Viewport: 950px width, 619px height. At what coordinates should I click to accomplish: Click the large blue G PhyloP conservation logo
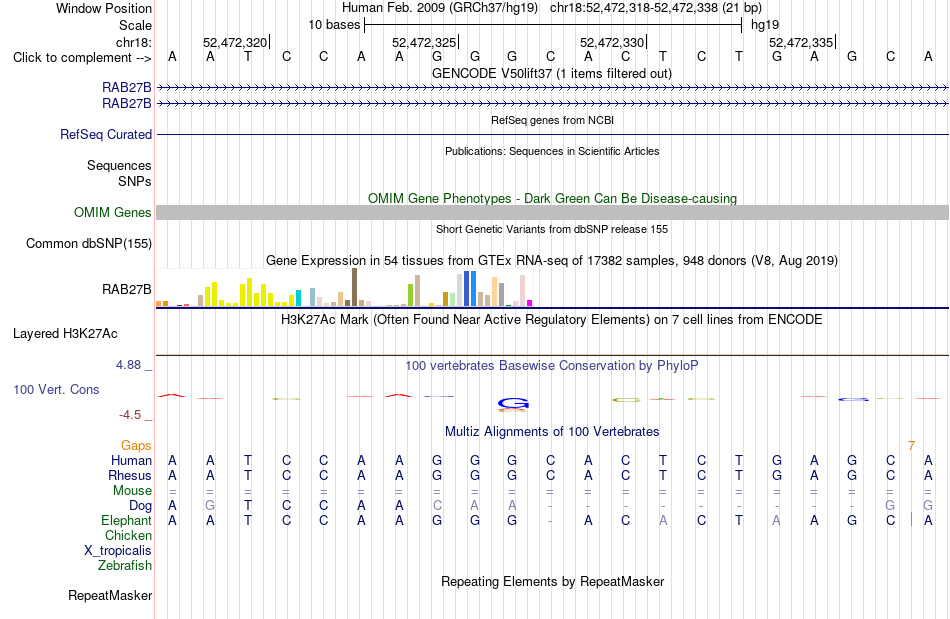point(514,403)
